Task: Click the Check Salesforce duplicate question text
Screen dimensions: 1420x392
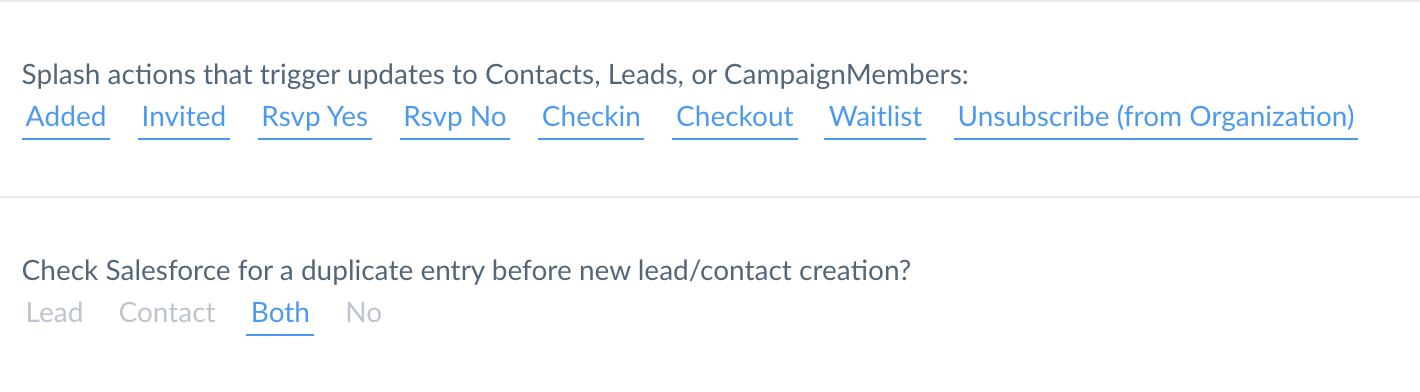Action: (466, 271)
